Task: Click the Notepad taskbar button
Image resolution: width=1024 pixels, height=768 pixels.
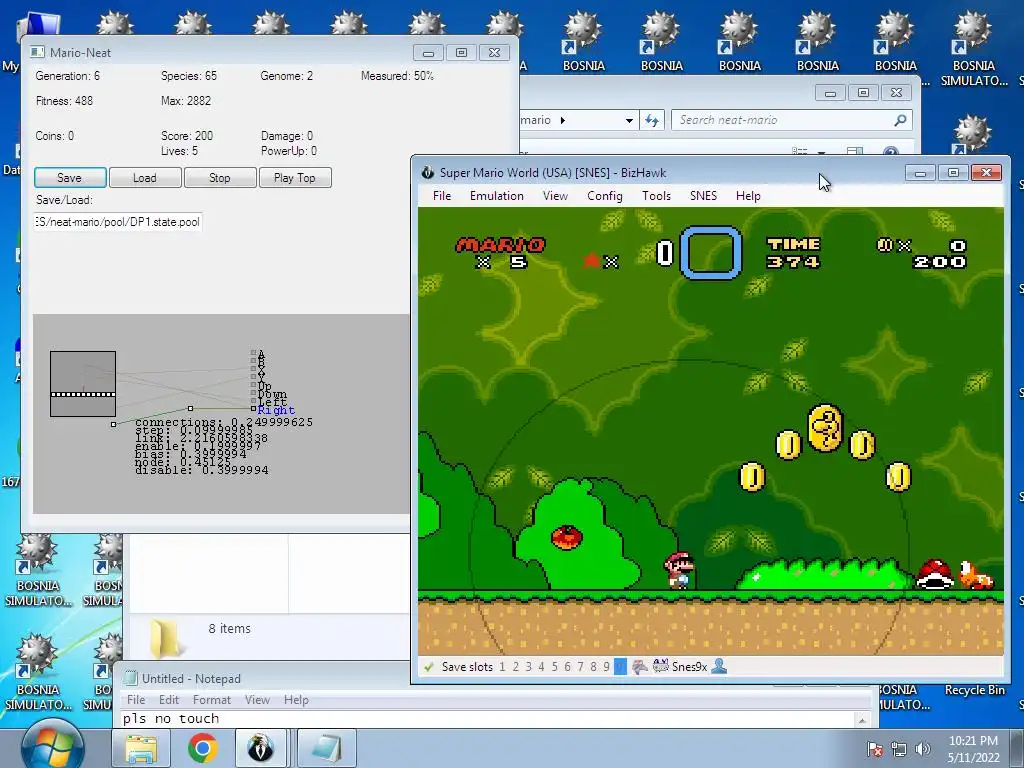Action: pos(327,748)
